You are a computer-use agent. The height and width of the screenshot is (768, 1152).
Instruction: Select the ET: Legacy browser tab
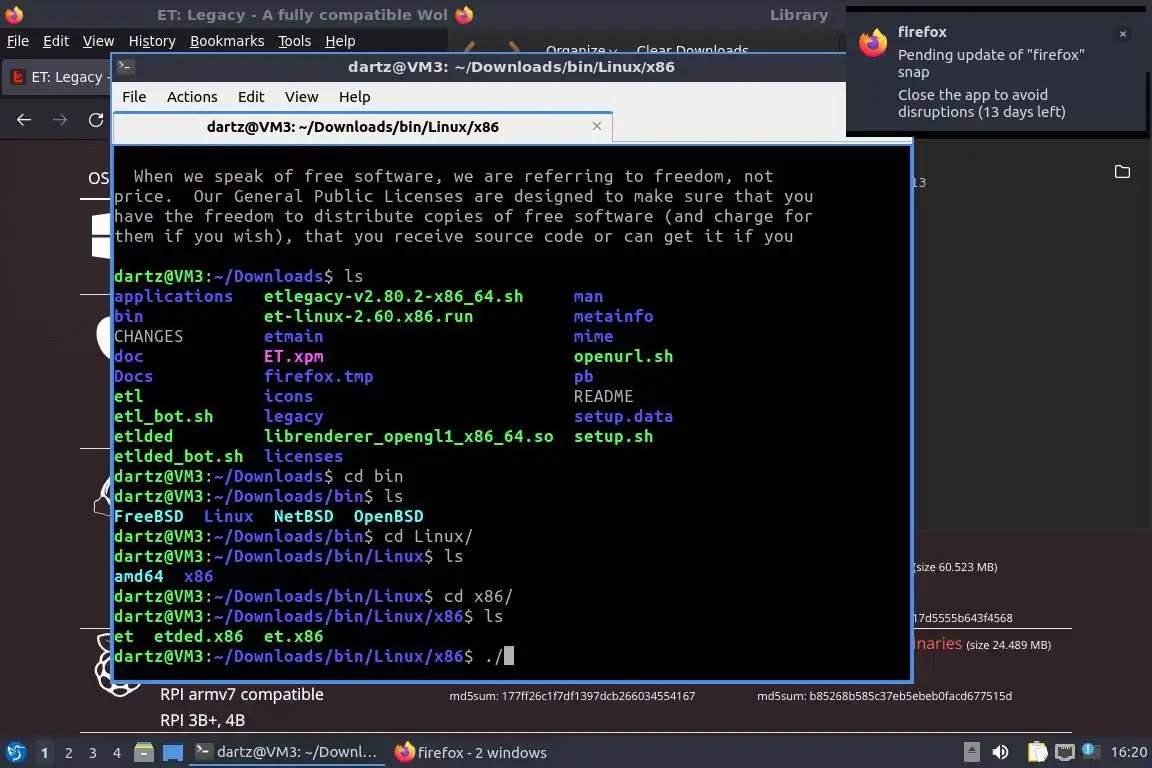pos(57,77)
